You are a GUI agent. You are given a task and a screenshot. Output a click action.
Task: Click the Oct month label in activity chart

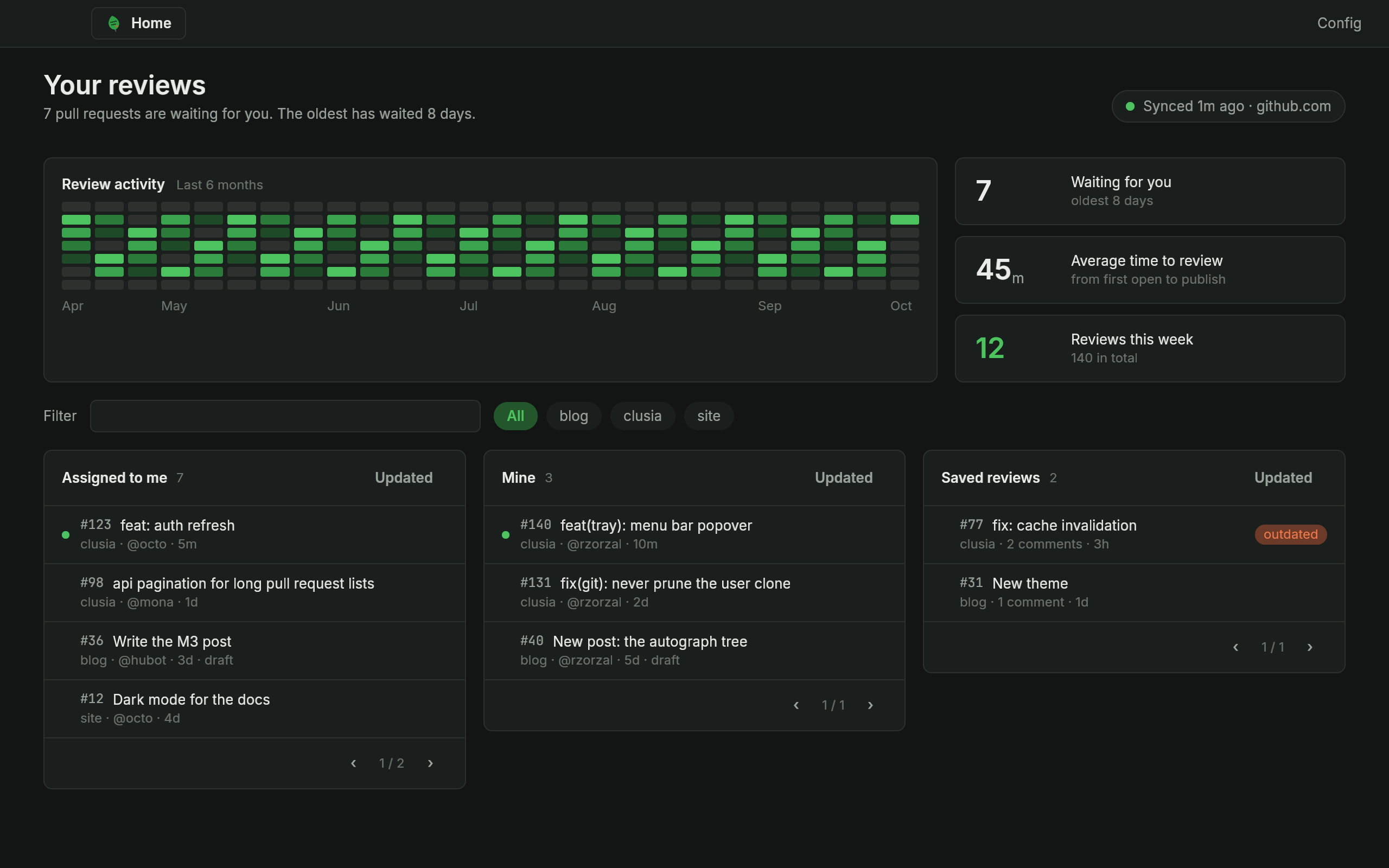tap(901, 306)
